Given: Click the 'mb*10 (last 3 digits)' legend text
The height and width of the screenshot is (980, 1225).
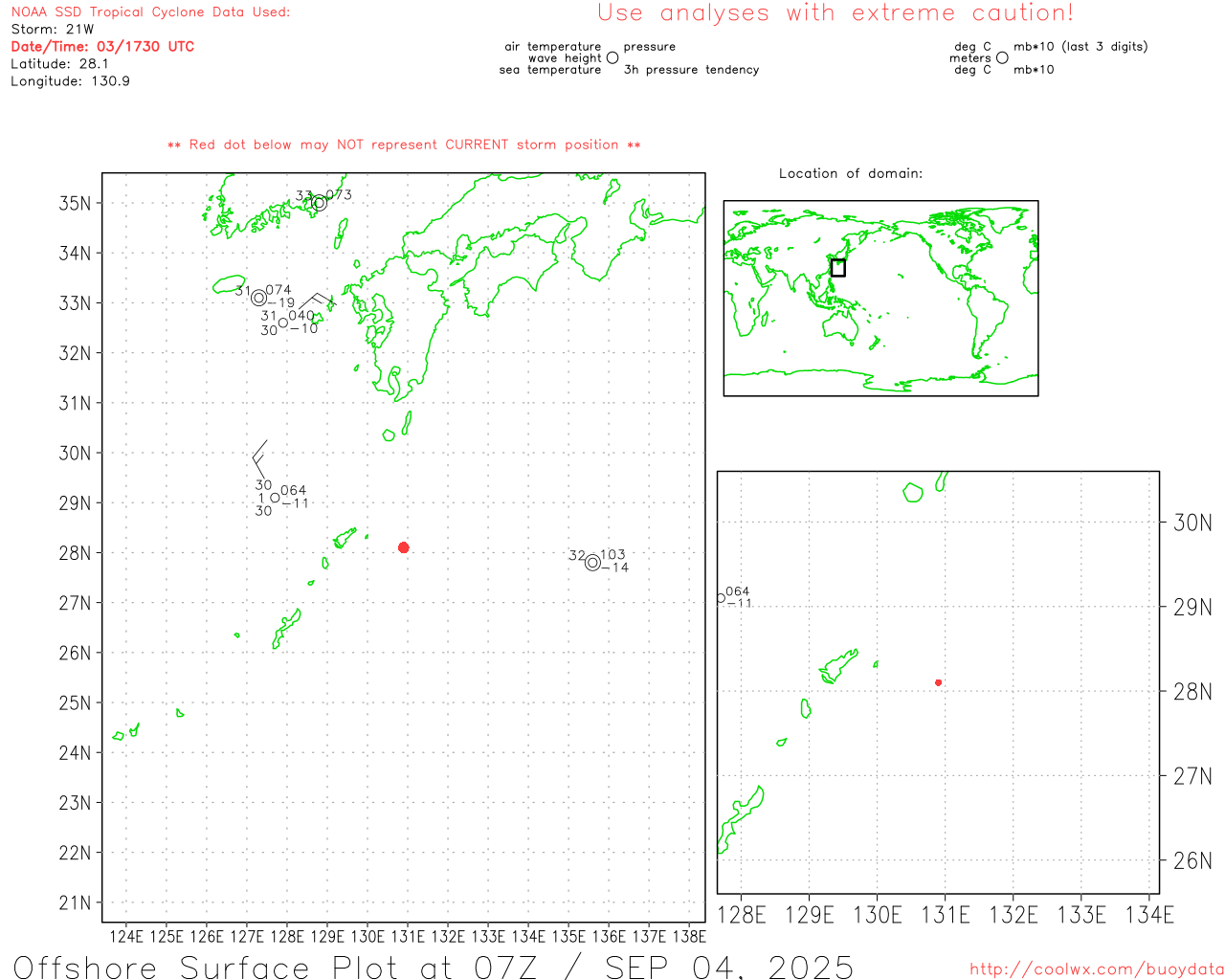Looking at the screenshot, I should coord(1080,47).
